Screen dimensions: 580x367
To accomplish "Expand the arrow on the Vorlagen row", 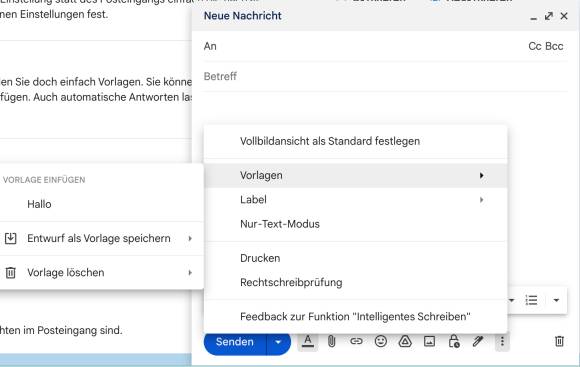I will [x=481, y=175].
